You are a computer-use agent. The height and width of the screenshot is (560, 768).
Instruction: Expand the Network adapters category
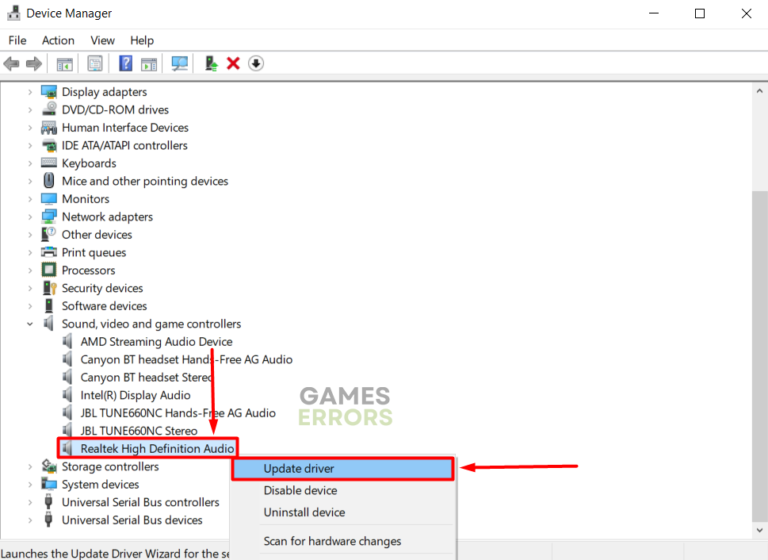tap(30, 217)
